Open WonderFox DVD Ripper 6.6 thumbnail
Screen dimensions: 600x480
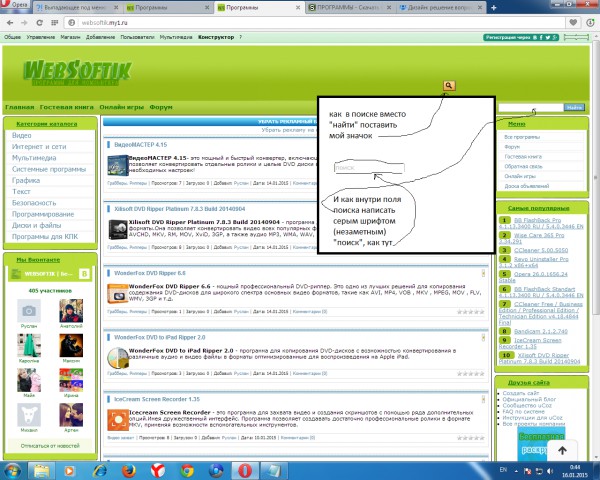[117, 294]
